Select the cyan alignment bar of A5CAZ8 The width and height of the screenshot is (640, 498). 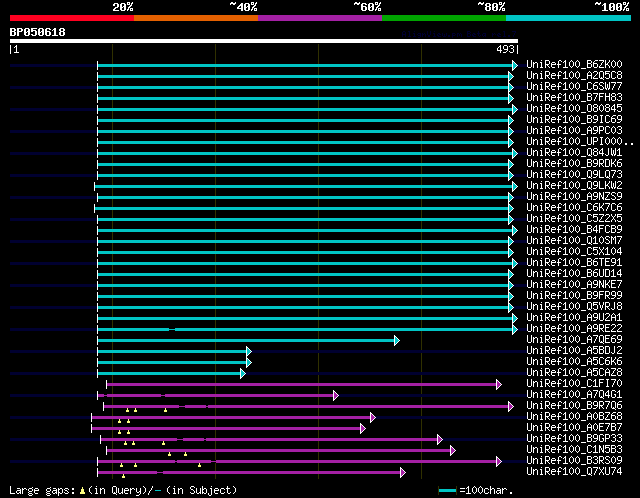[169, 374]
